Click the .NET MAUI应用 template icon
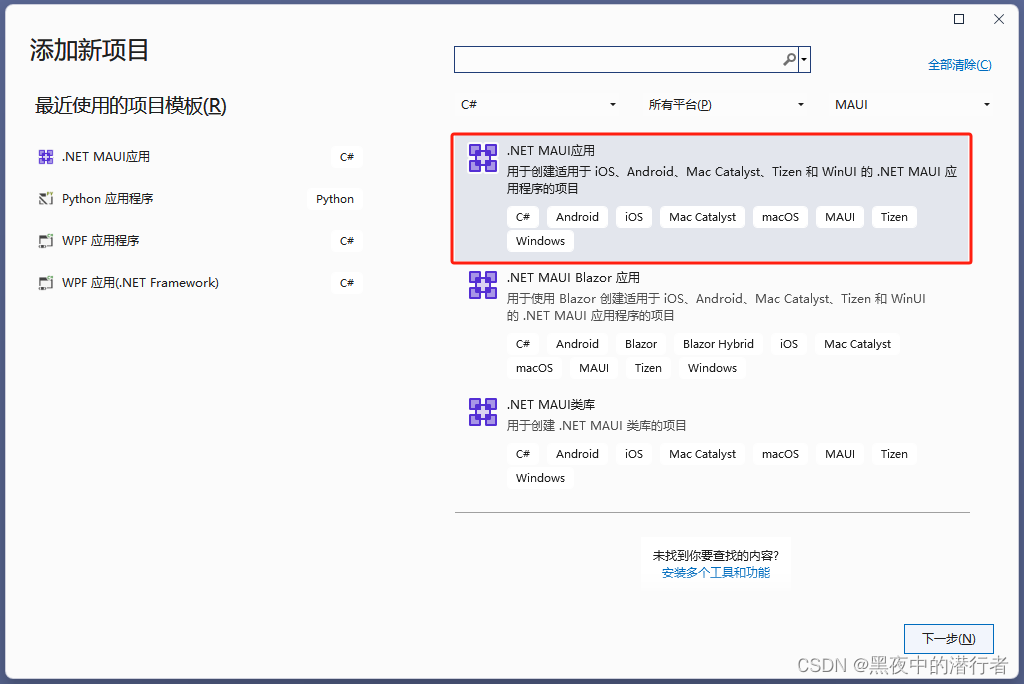 tap(483, 157)
